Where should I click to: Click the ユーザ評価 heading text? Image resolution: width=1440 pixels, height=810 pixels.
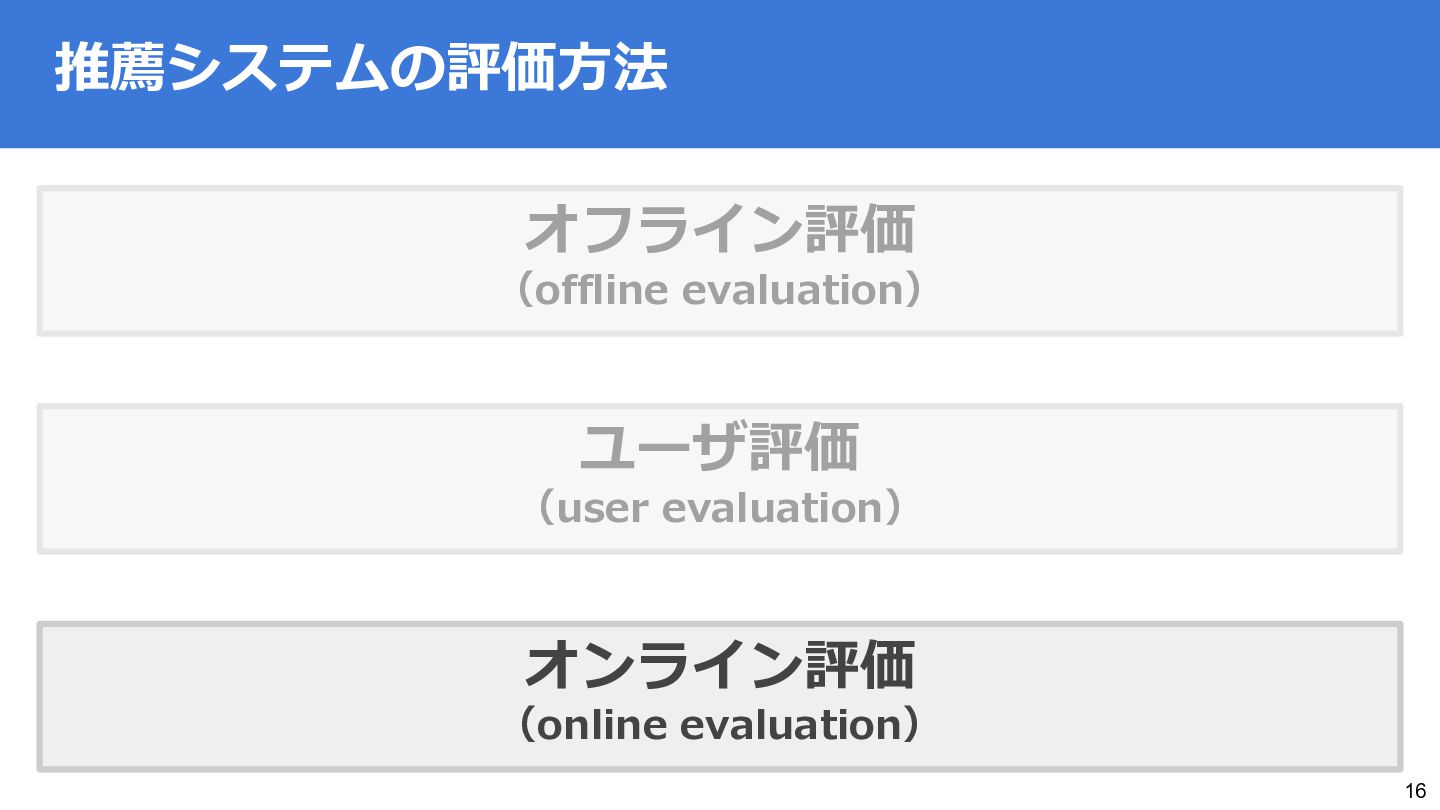click(719, 449)
